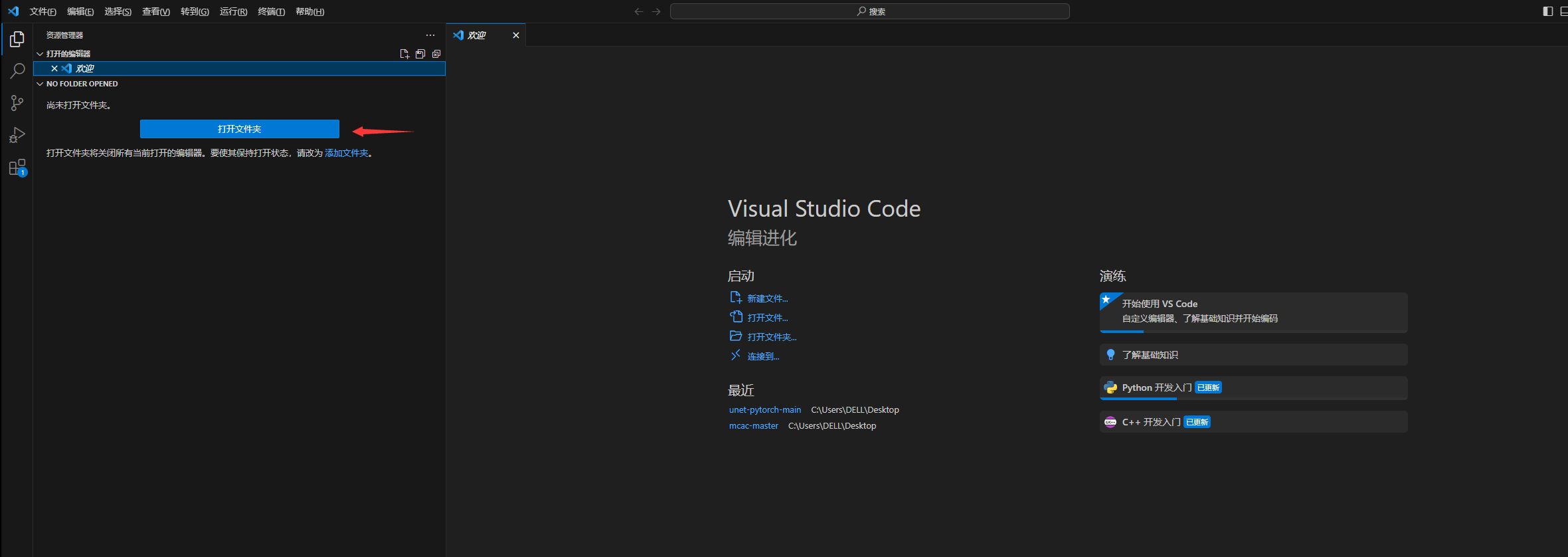This screenshot has height=557, width=1568.
Task: Open the 文件(F) menu
Action: click(x=43, y=11)
